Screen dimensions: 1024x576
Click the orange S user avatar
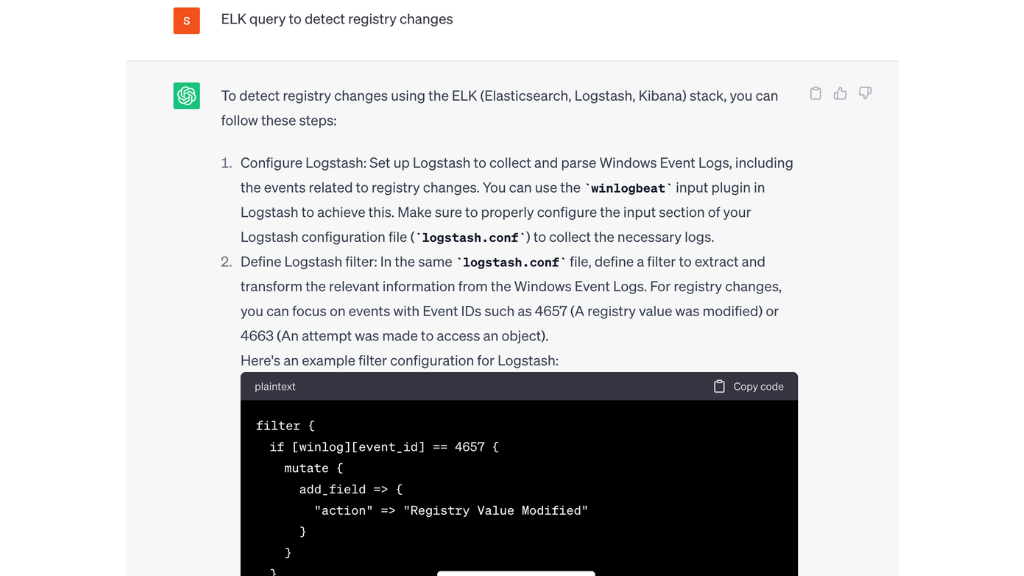coord(186,20)
